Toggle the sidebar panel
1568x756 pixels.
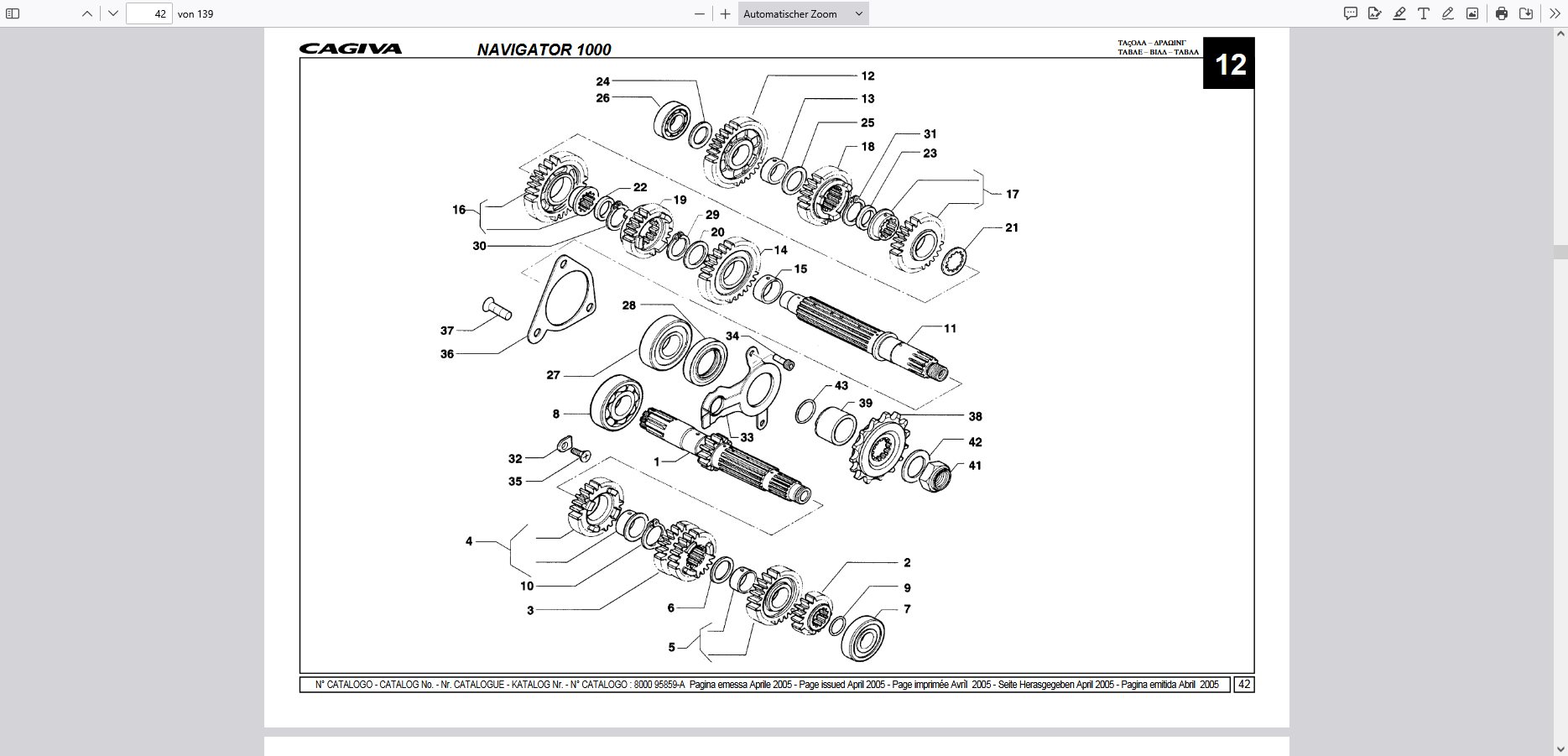point(13,13)
